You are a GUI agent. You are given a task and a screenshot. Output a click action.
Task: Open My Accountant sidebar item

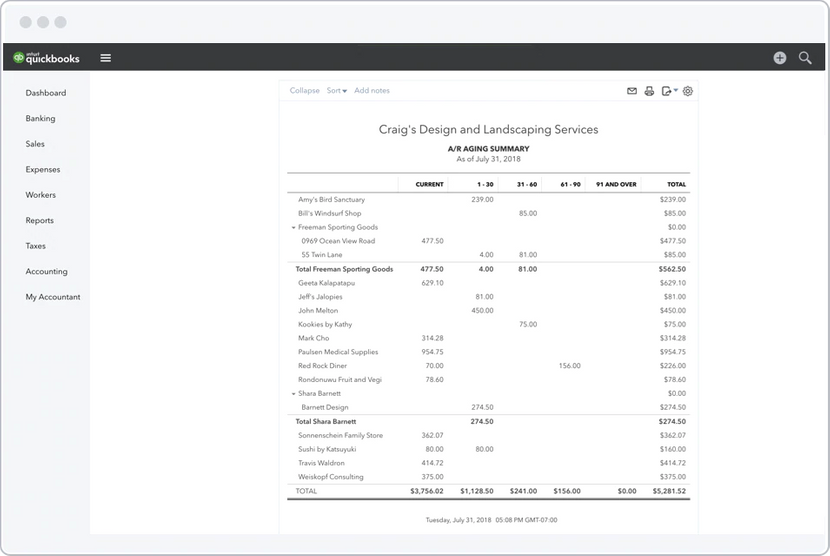tap(53, 297)
